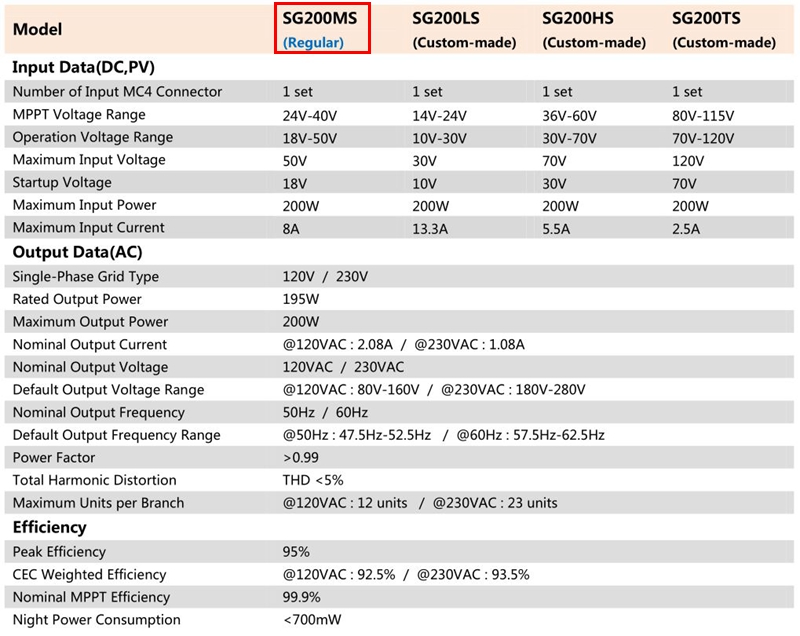This screenshot has height=636, width=800.
Task: Click the 'Rated Output Power' row label
Action: coord(77,299)
